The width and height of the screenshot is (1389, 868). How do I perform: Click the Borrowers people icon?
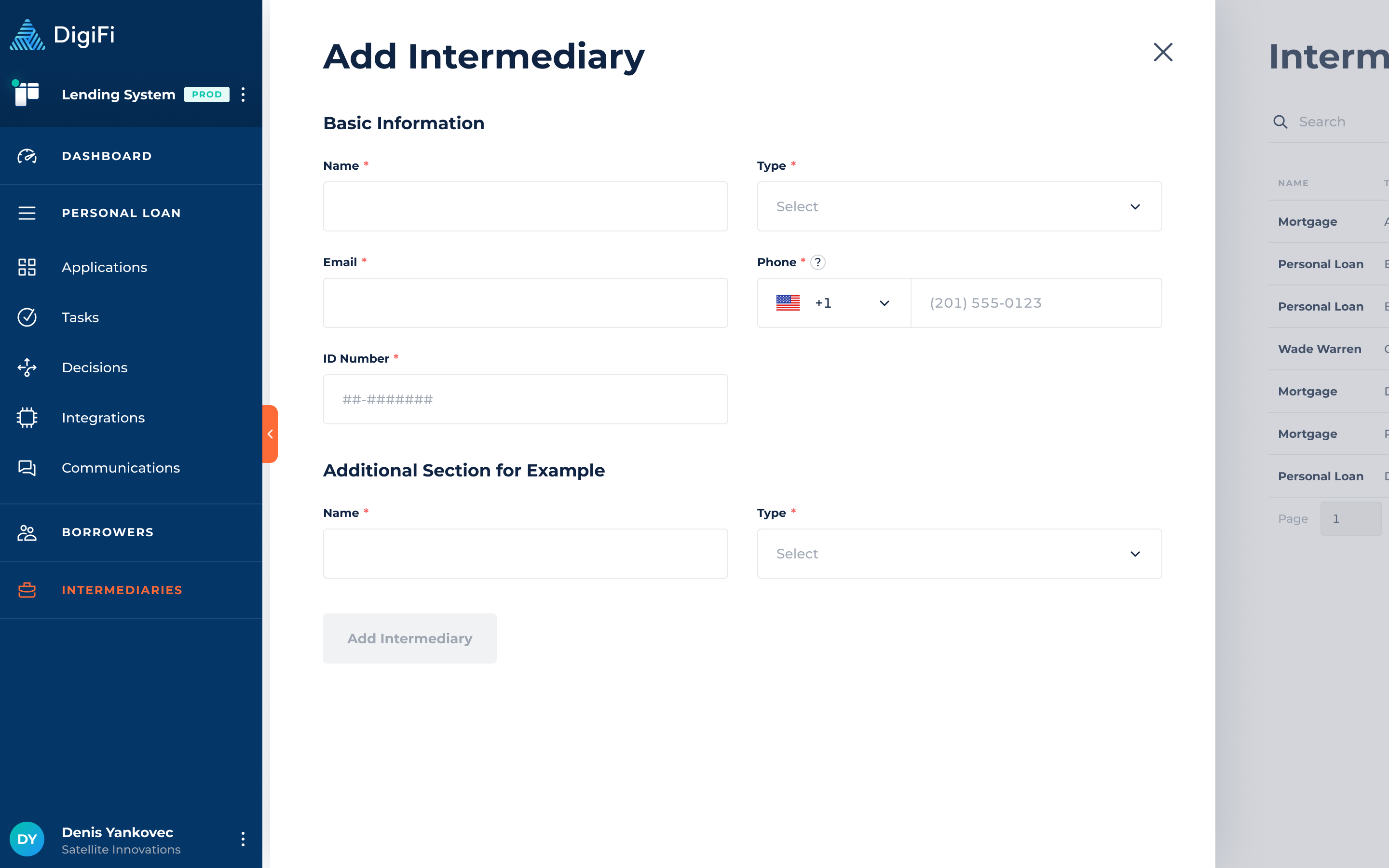click(x=27, y=532)
